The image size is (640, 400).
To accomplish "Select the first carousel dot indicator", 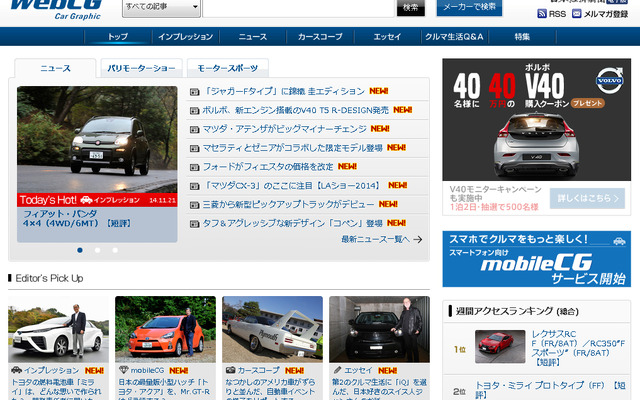I will pyautogui.click(x=80, y=250).
